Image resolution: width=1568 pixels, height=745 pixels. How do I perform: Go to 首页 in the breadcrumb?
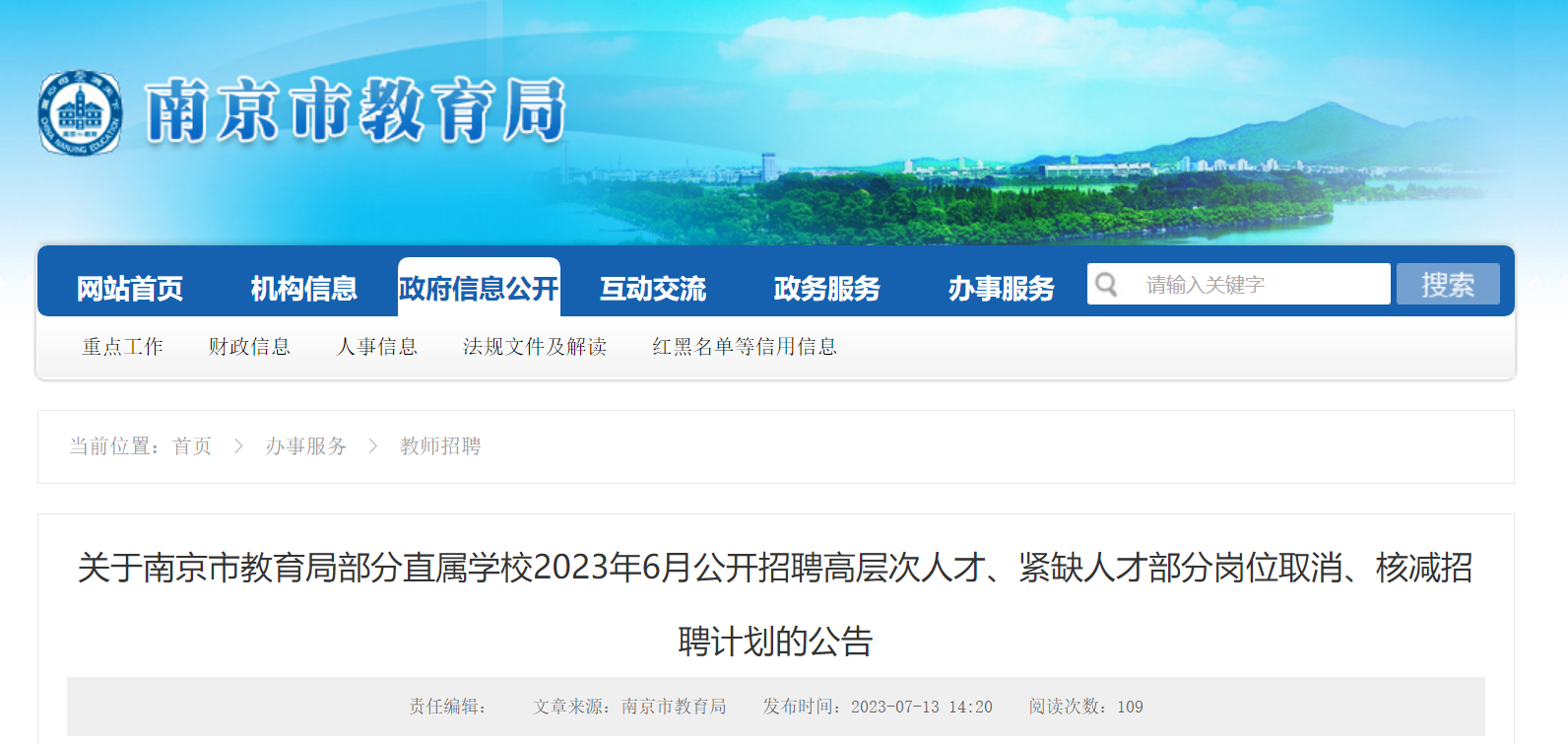[x=192, y=446]
